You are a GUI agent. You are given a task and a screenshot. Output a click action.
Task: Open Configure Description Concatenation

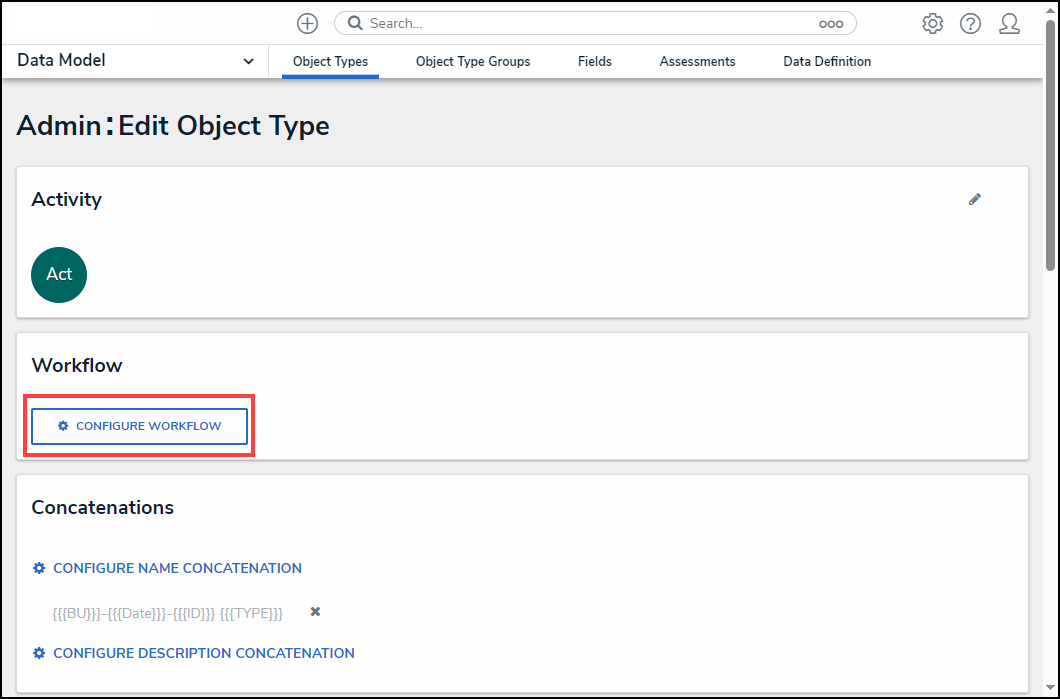[x=203, y=653]
